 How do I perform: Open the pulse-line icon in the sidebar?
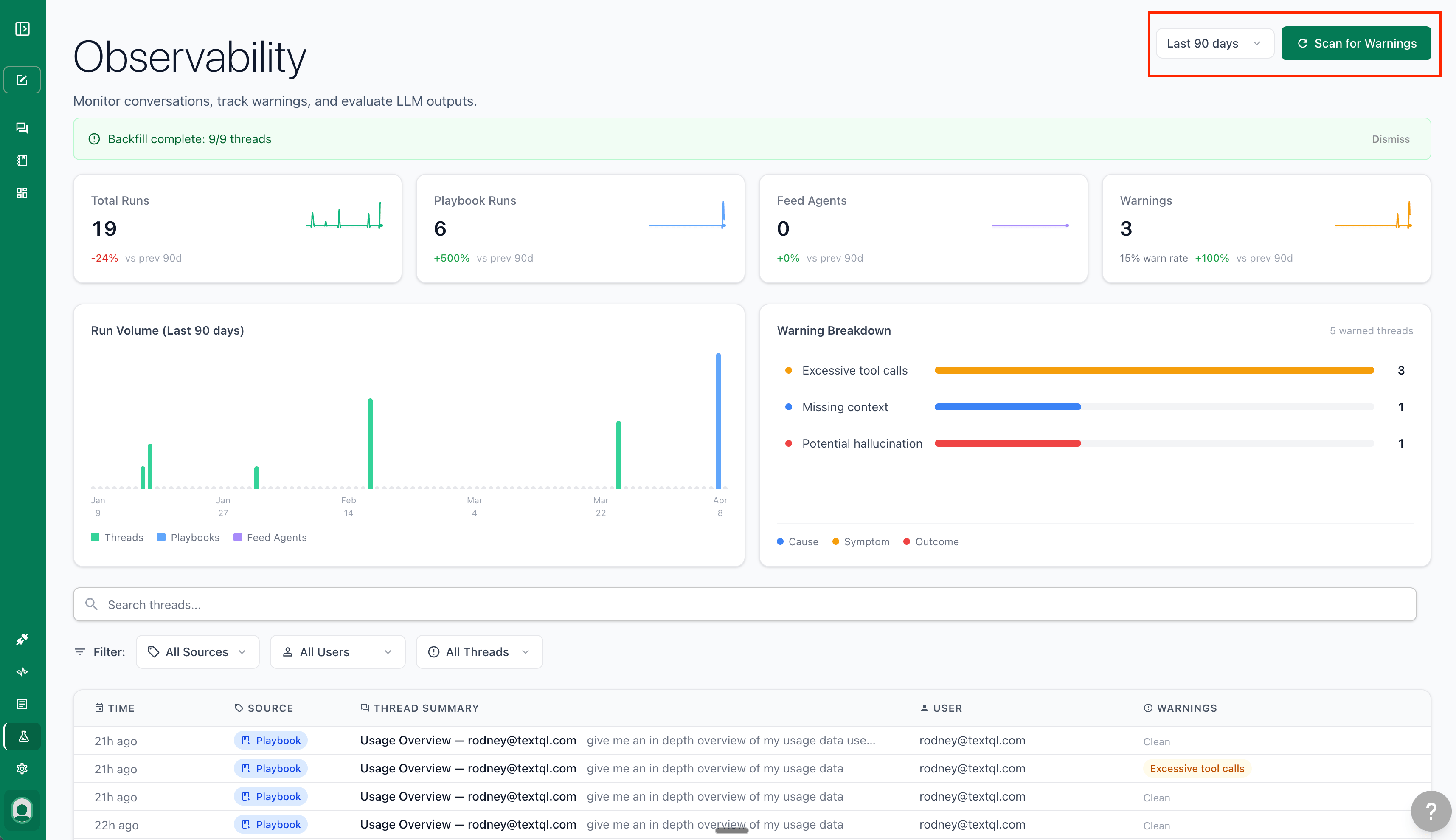click(x=22, y=671)
